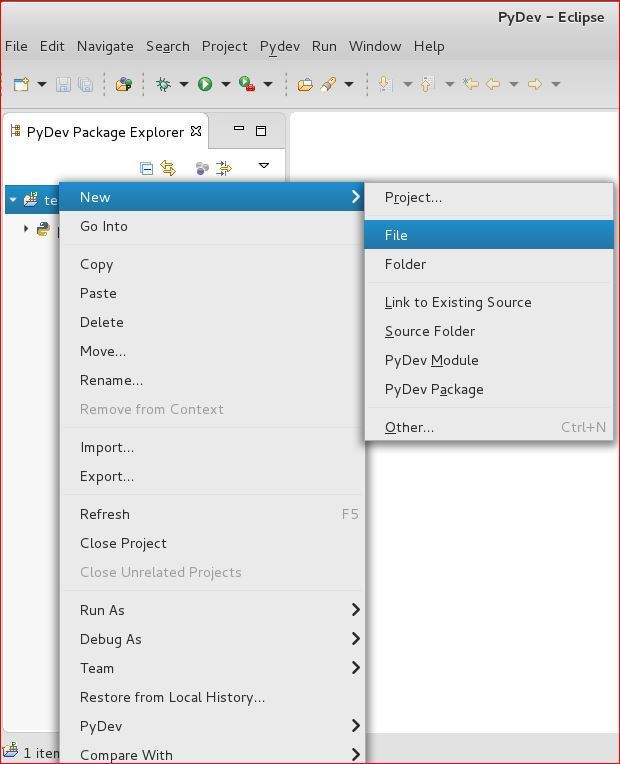The height and width of the screenshot is (764, 620).
Task: Expand the Debug As submenu
Action: coord(212,639)
